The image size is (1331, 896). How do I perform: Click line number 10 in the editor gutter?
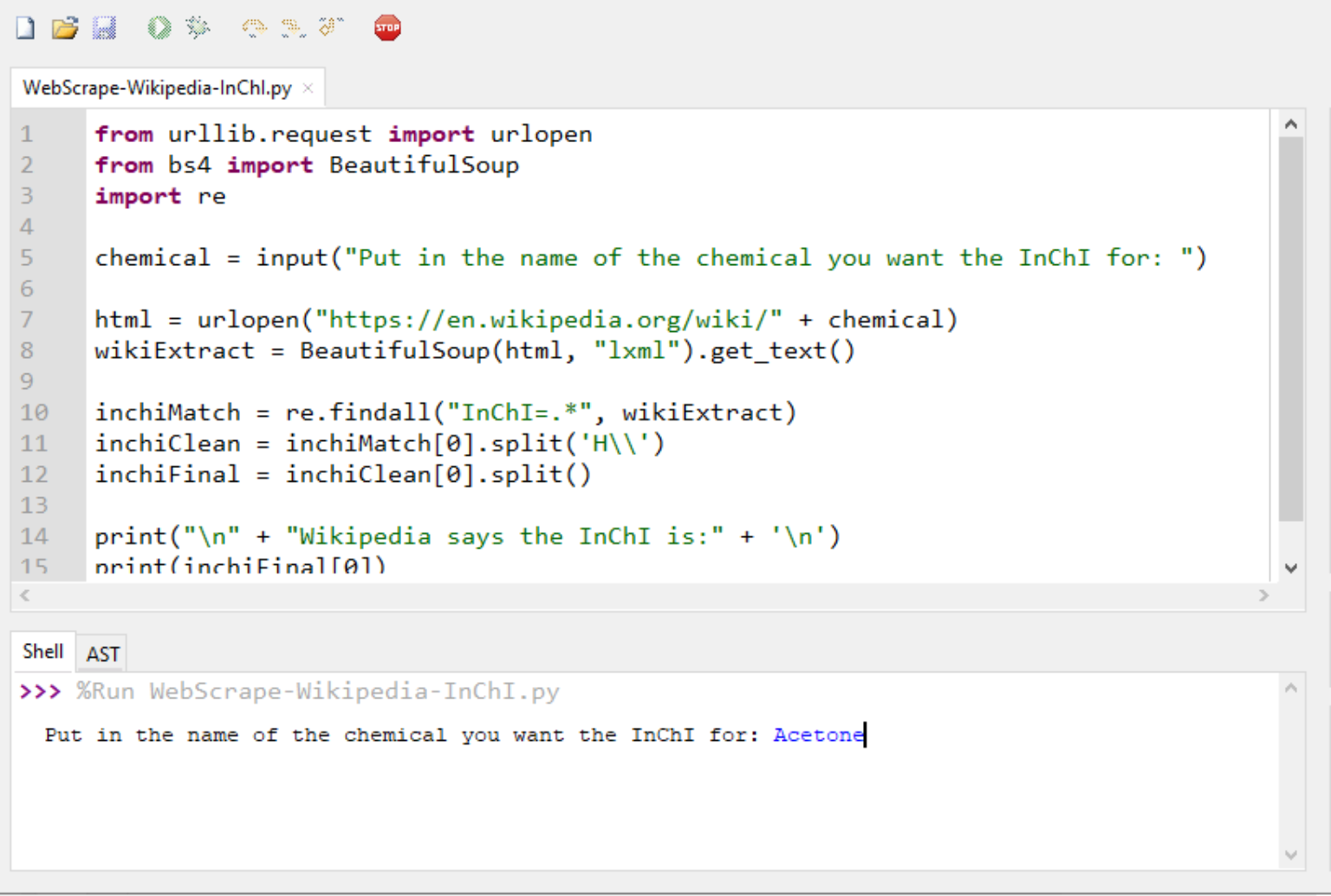pyautogui.click(x=35, y=412)
